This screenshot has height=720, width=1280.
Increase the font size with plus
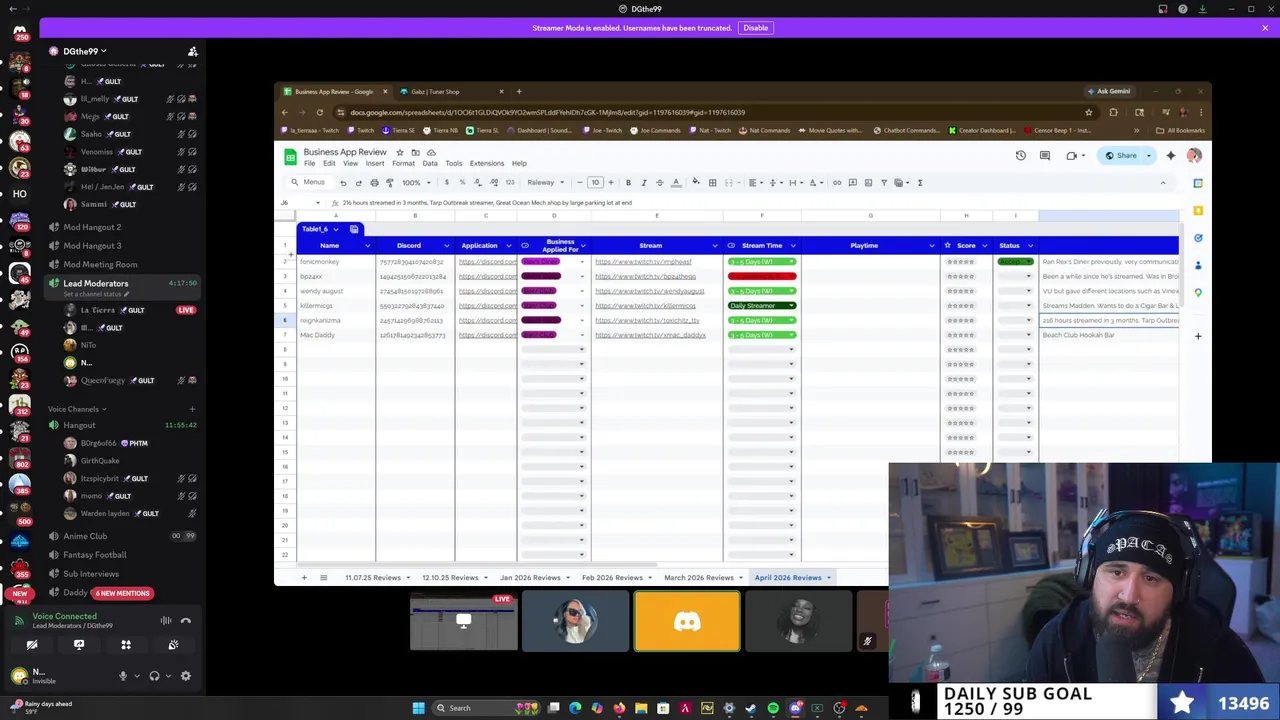[x=611, y=183]
